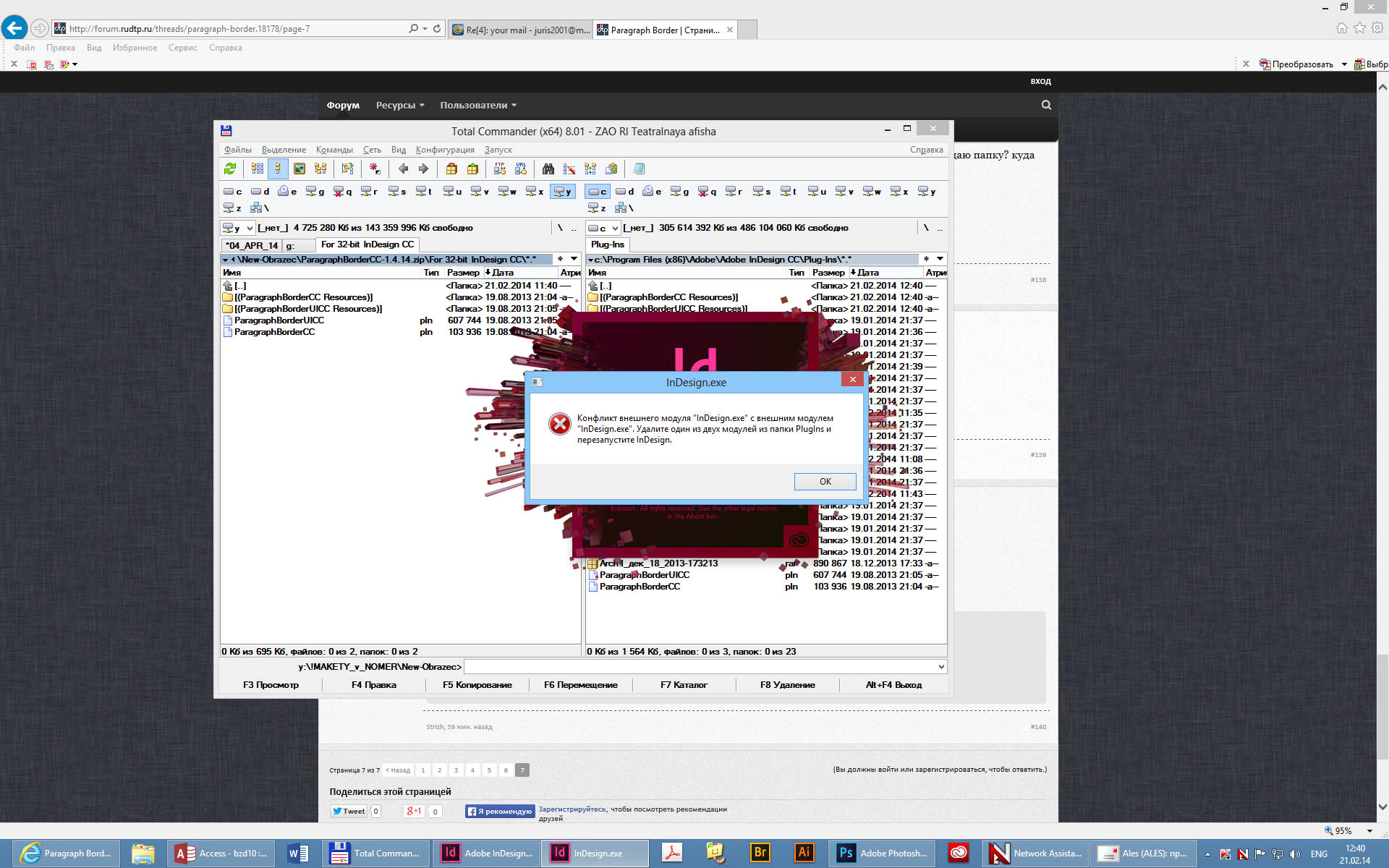
Task: Open left panel drive dropdown showing y
Action: pyautogui.click(x=238, y=228)
